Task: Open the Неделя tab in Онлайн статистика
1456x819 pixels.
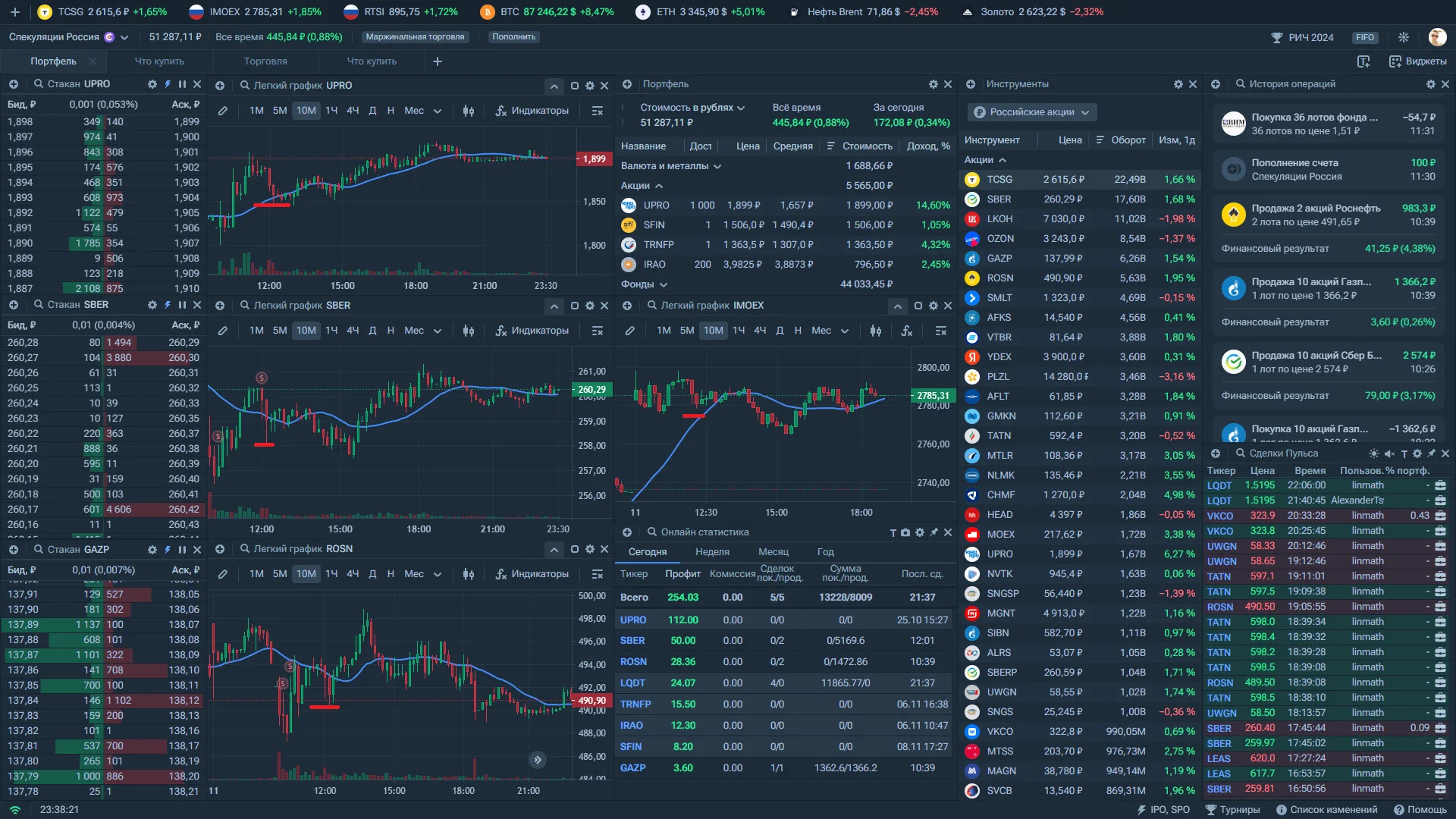Action: click(x=712, y=552)
